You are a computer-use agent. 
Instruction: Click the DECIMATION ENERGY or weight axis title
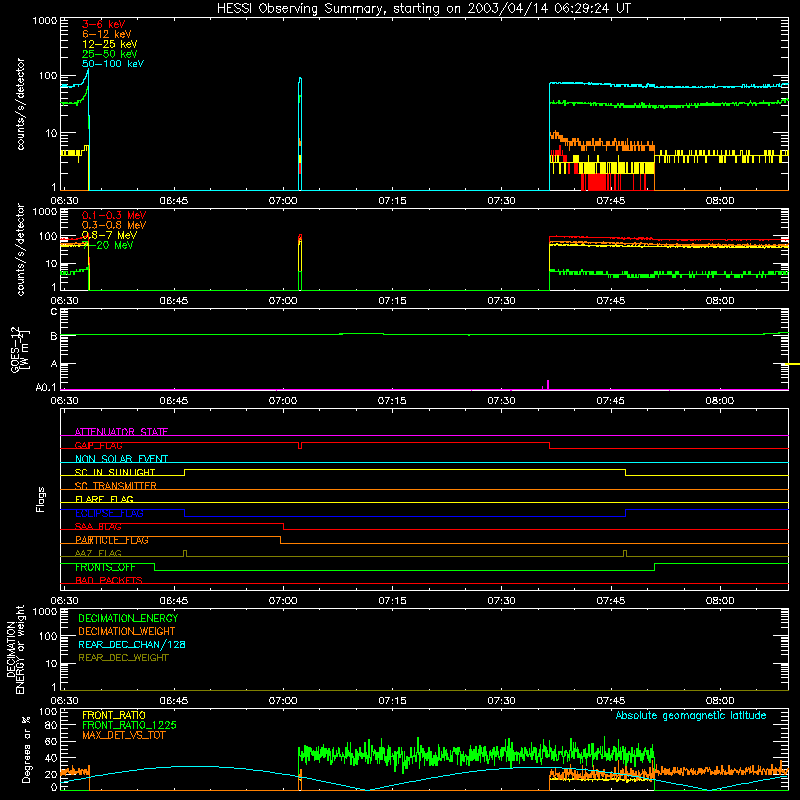(x=15, y=649)
